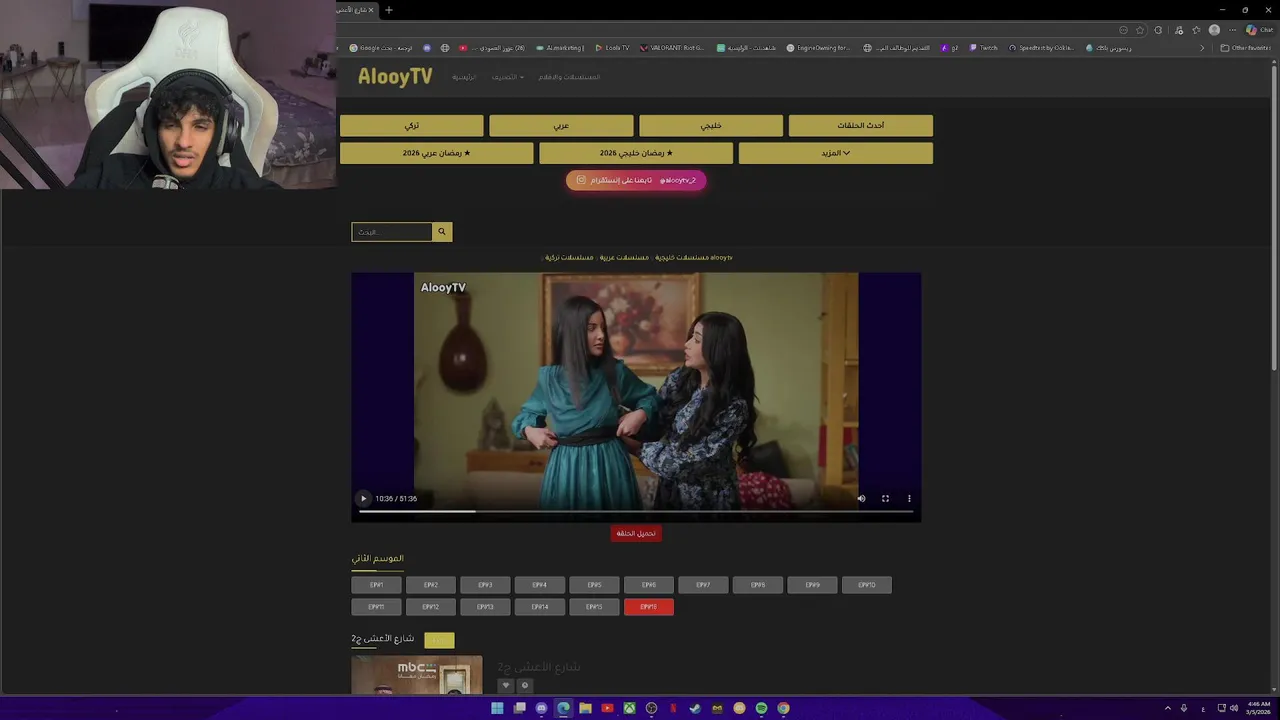Select episode EP#7

(703, 585)
